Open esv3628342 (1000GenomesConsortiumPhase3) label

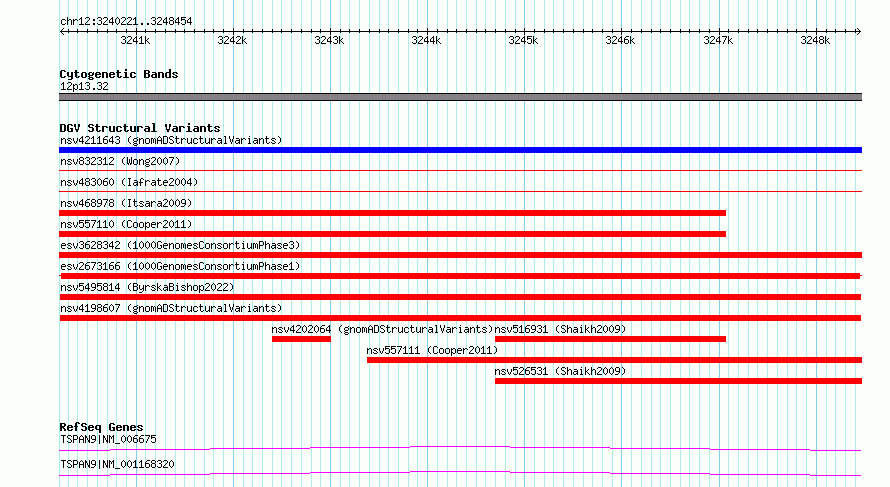pyautogui.click(x=180, y=245)
